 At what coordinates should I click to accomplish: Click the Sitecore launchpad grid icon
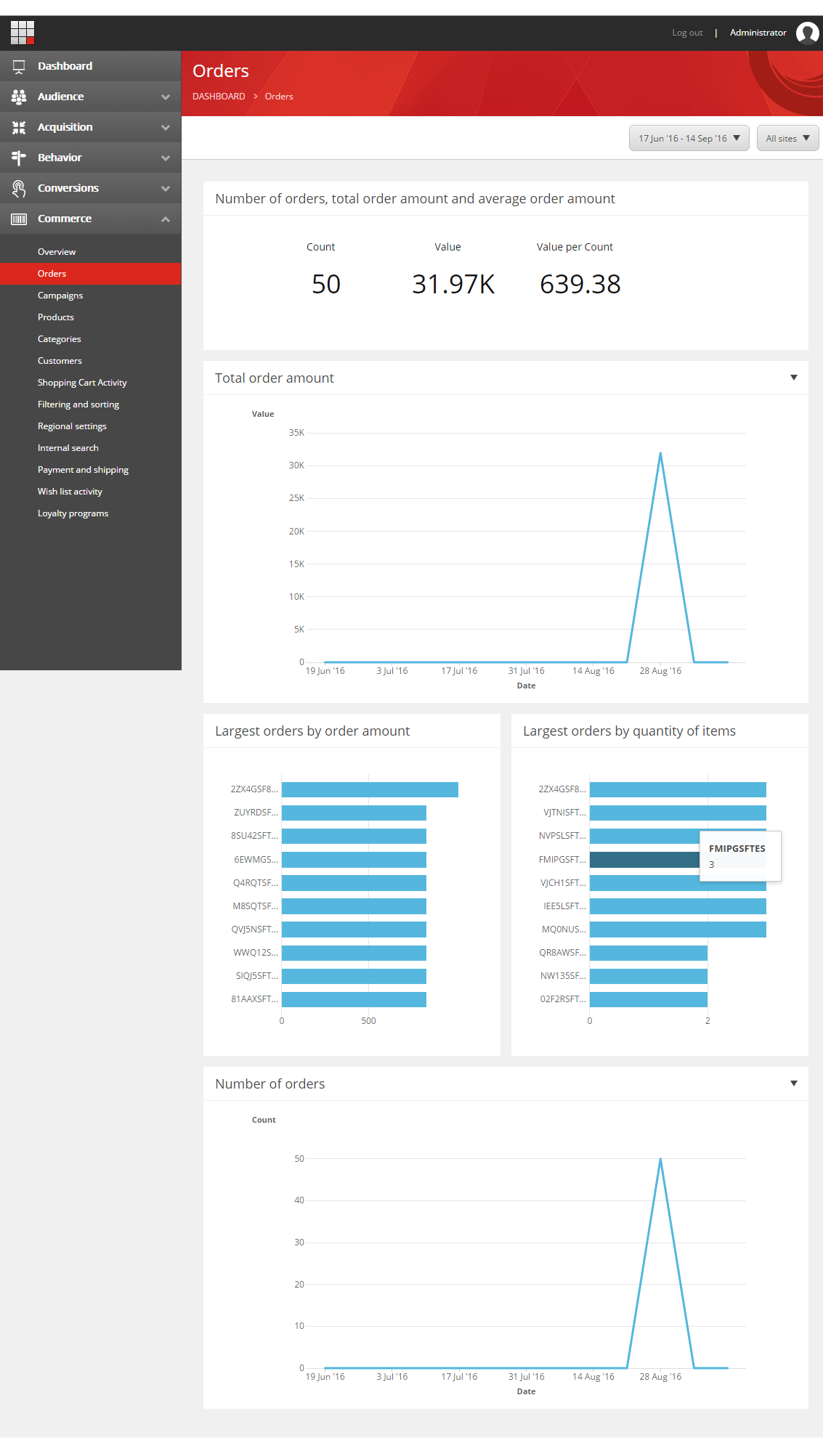click(23, 33)
